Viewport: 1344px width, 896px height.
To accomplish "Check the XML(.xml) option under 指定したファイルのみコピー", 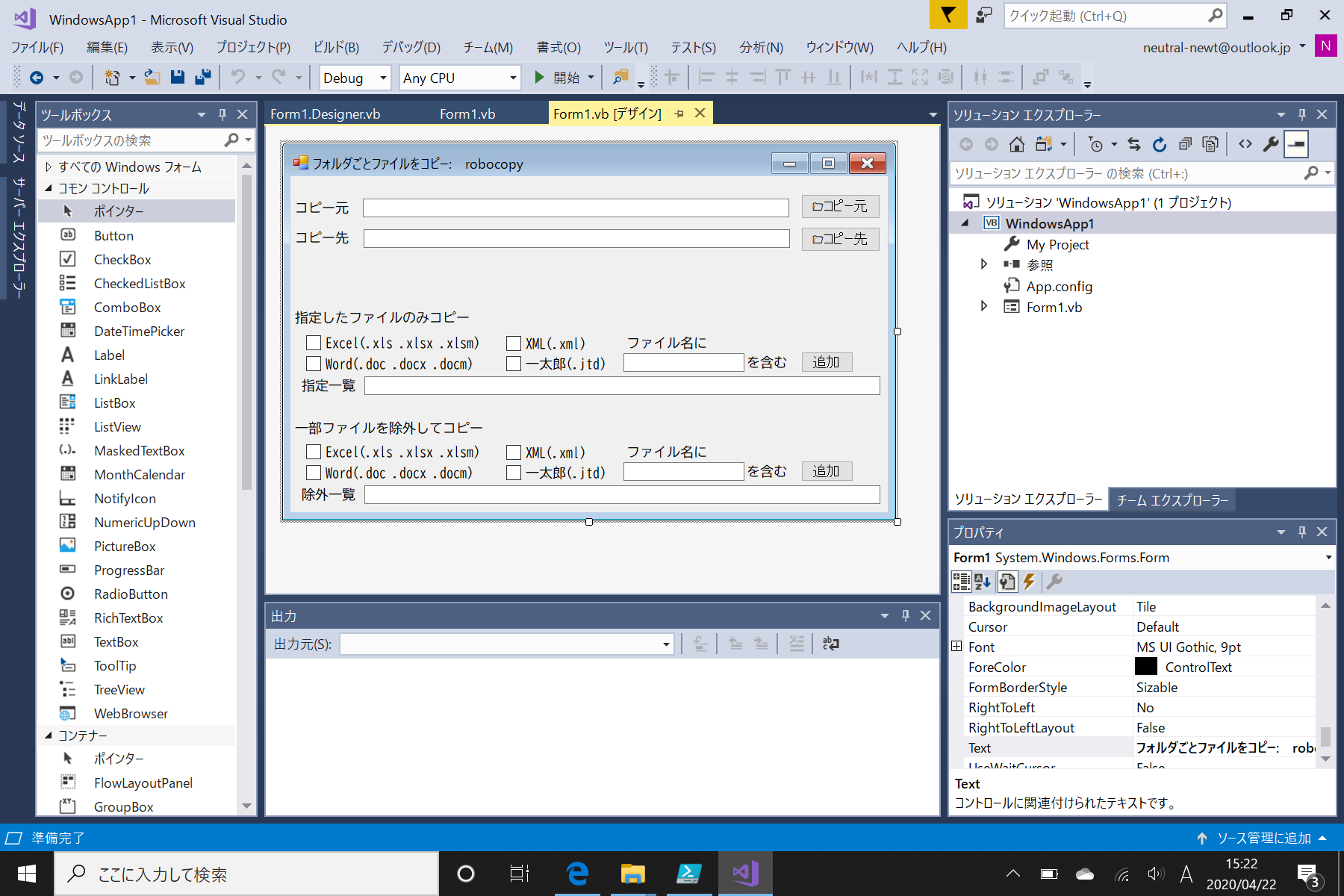I will click(513, 343).
